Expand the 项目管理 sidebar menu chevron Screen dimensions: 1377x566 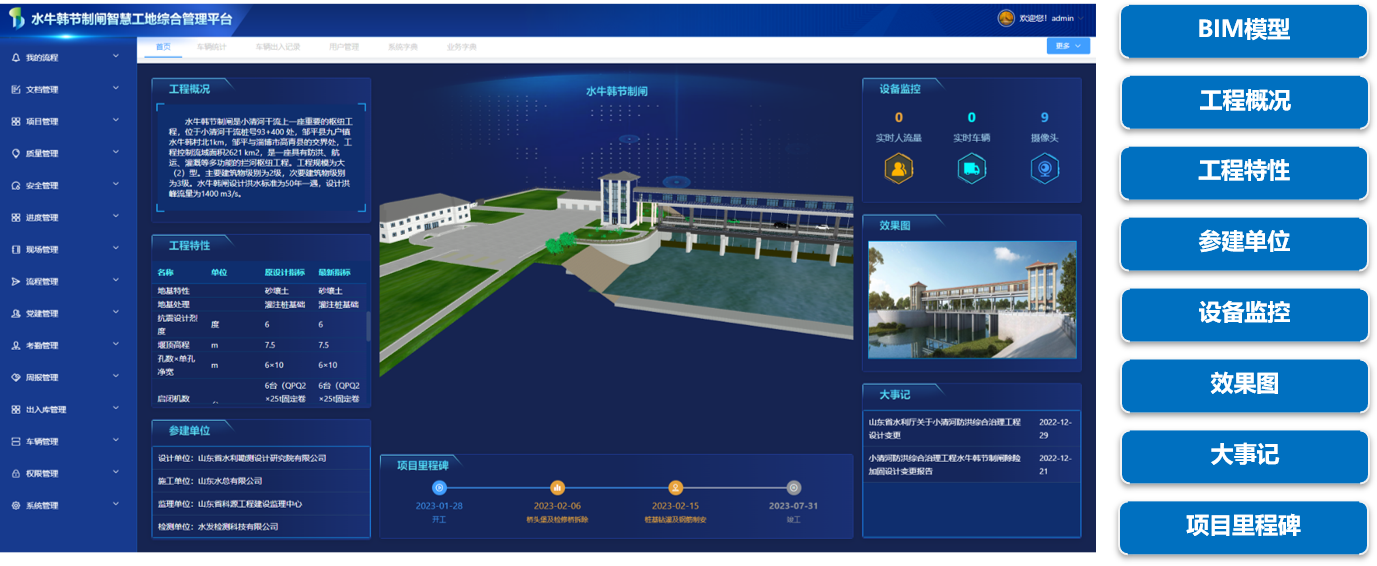pyautogui.click(x=116, y=121)
